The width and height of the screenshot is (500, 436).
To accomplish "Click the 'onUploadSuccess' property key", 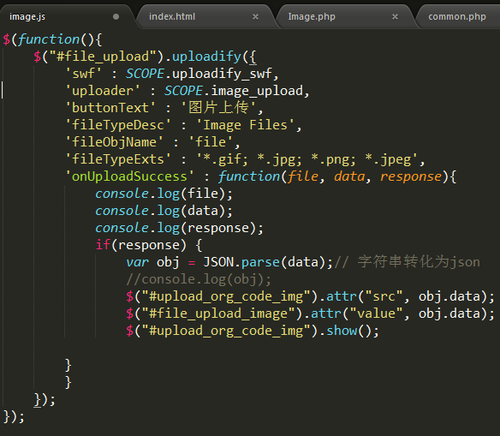I will (130, 176).
